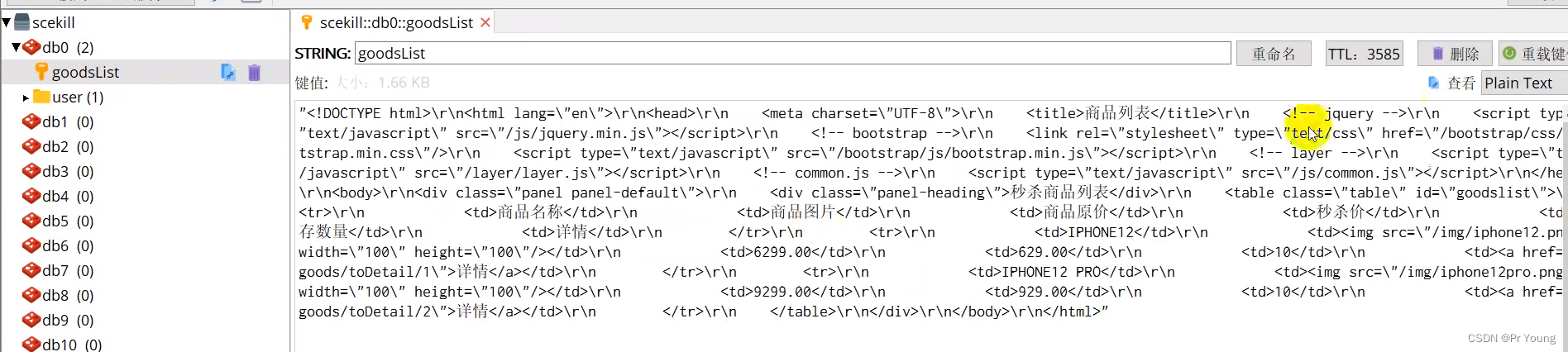Click the 重载键 reload key button
The image size is (1568, 352).
click(1534, 54)
